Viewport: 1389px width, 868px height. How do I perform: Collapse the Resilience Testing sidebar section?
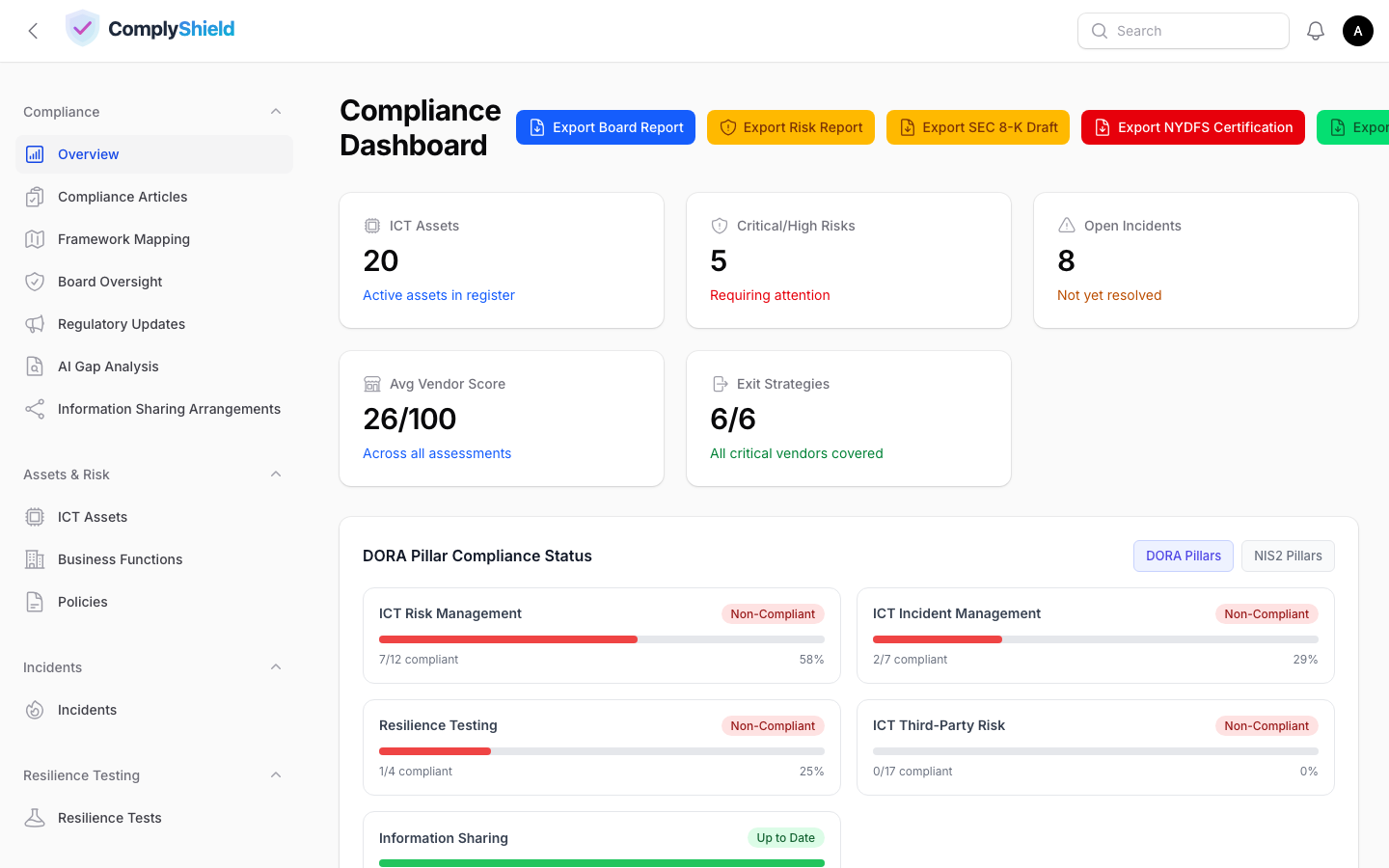point(276,775)
